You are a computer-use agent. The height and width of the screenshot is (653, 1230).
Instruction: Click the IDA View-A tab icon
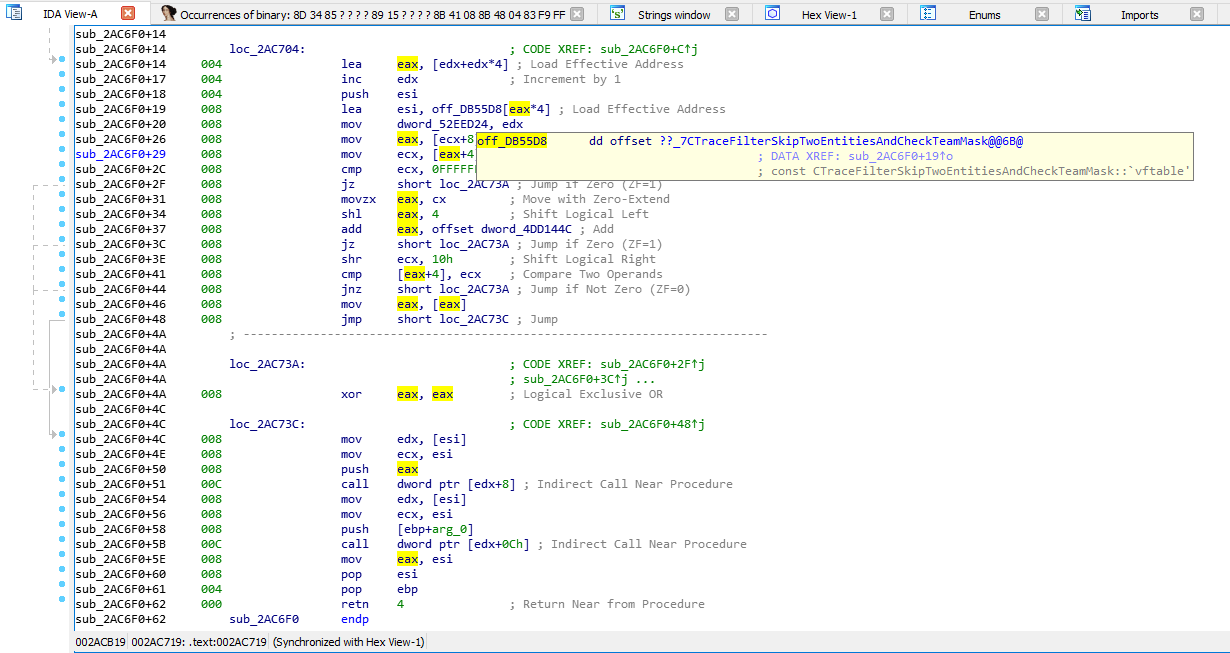tap(15, 14)
